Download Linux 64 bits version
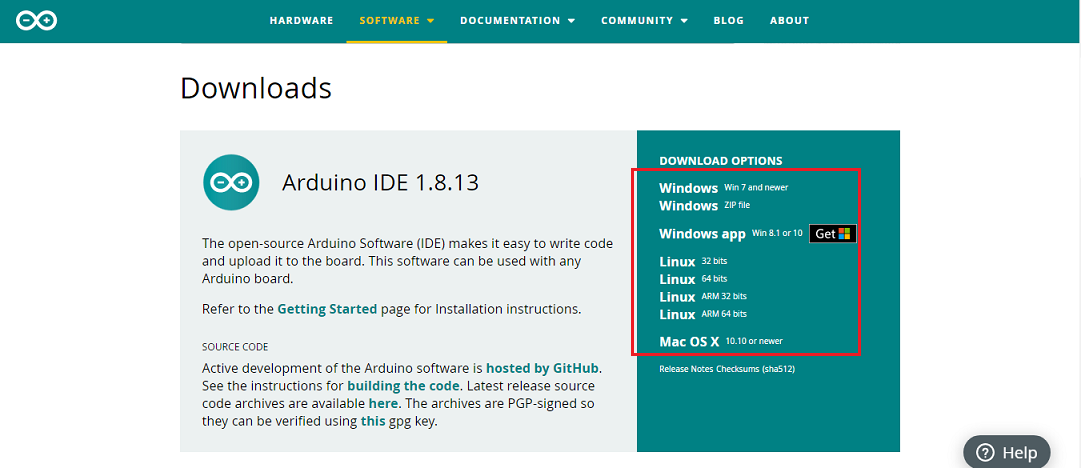This screenshot has width=1081, height=468. pyautogui.click(x=693, y=279)
